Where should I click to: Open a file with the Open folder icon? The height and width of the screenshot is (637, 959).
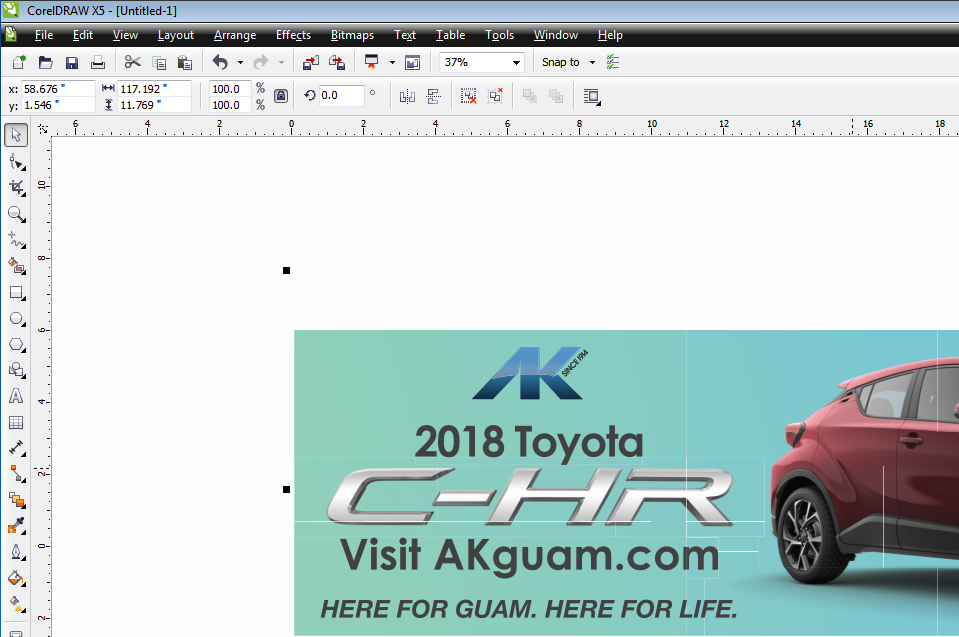tap(45, 62)
